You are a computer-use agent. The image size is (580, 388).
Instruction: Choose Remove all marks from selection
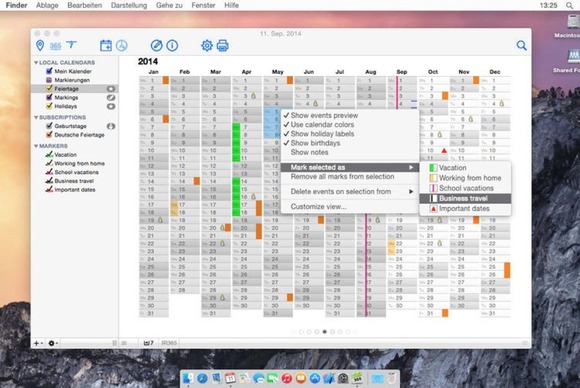[350, 177]
